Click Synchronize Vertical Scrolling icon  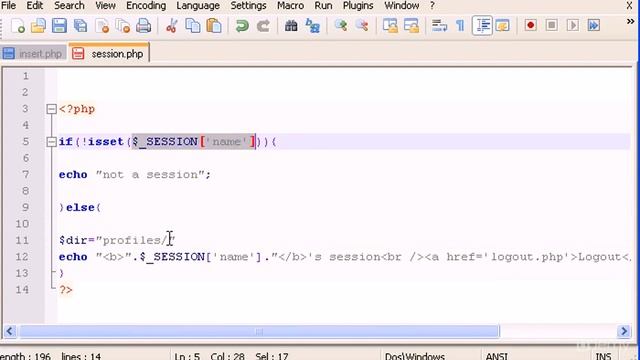390,26
